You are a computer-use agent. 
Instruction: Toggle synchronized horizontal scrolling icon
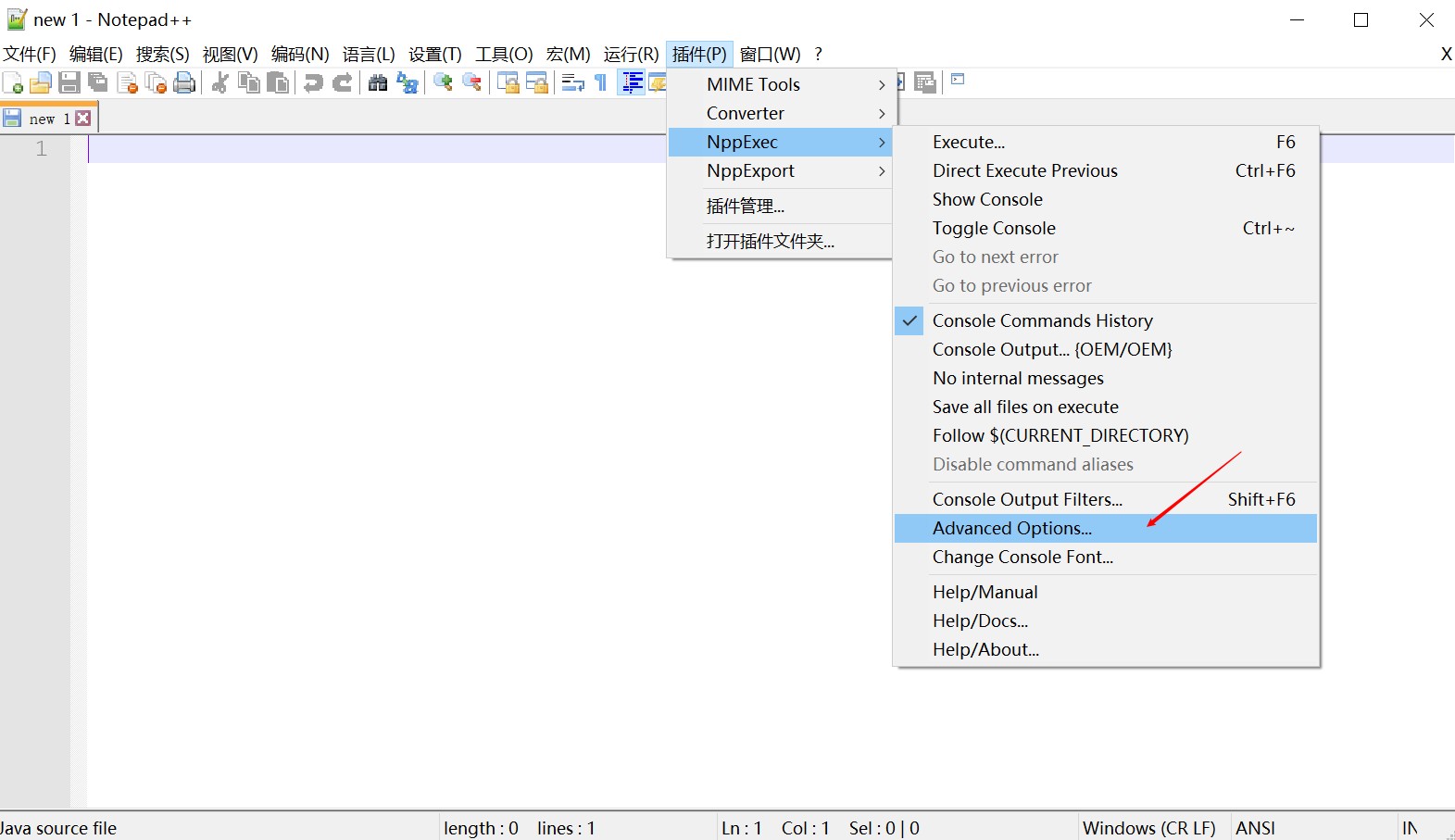pyautogui.click(x=536, y=83)
